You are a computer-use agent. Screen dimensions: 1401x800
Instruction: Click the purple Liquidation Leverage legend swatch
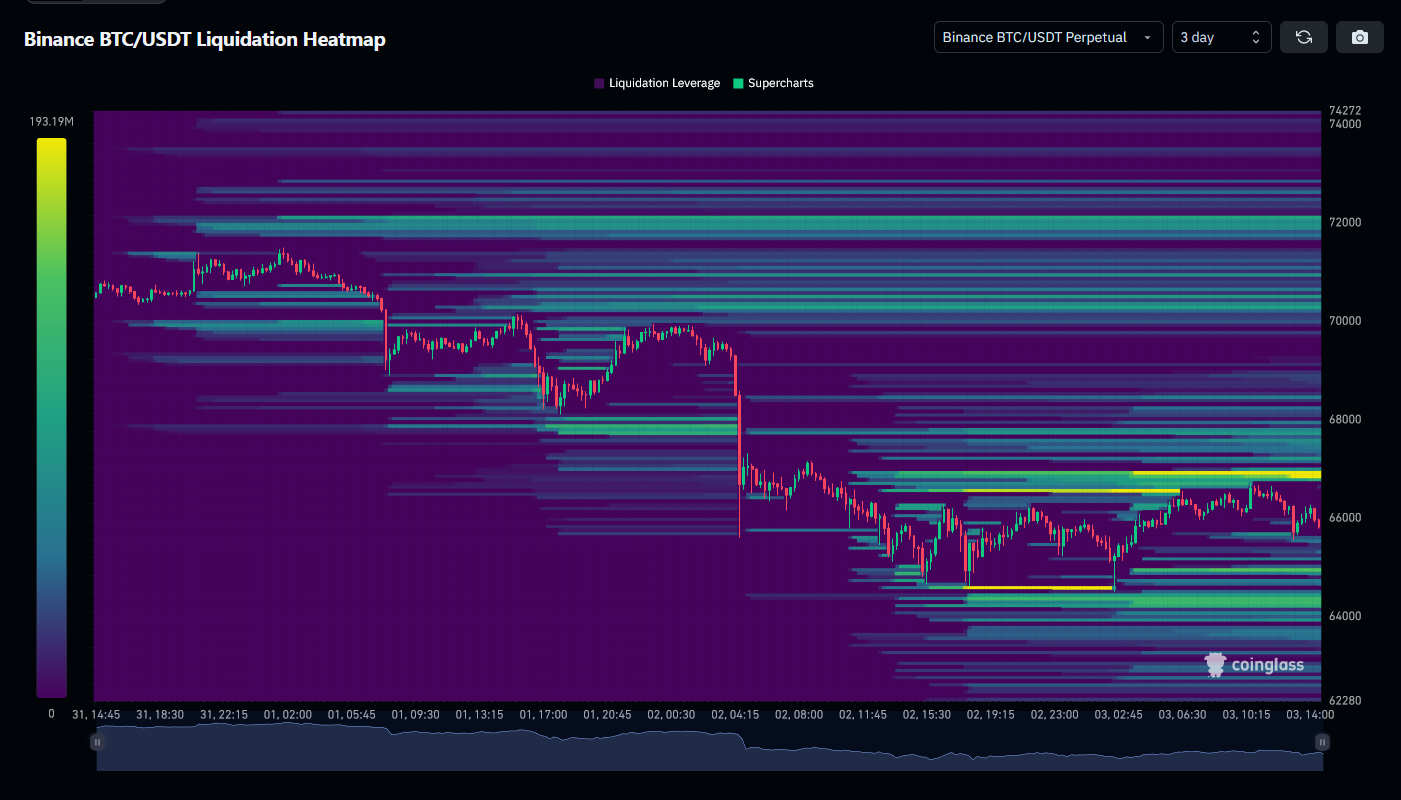(599, 83)
